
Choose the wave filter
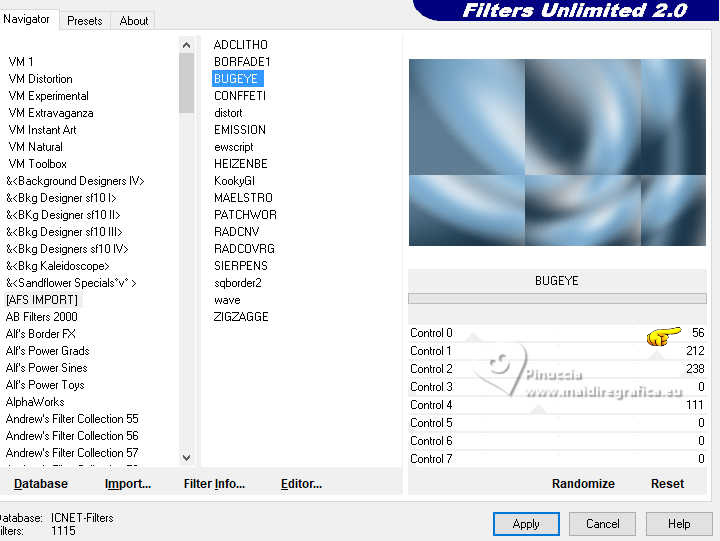click(227, 299)
